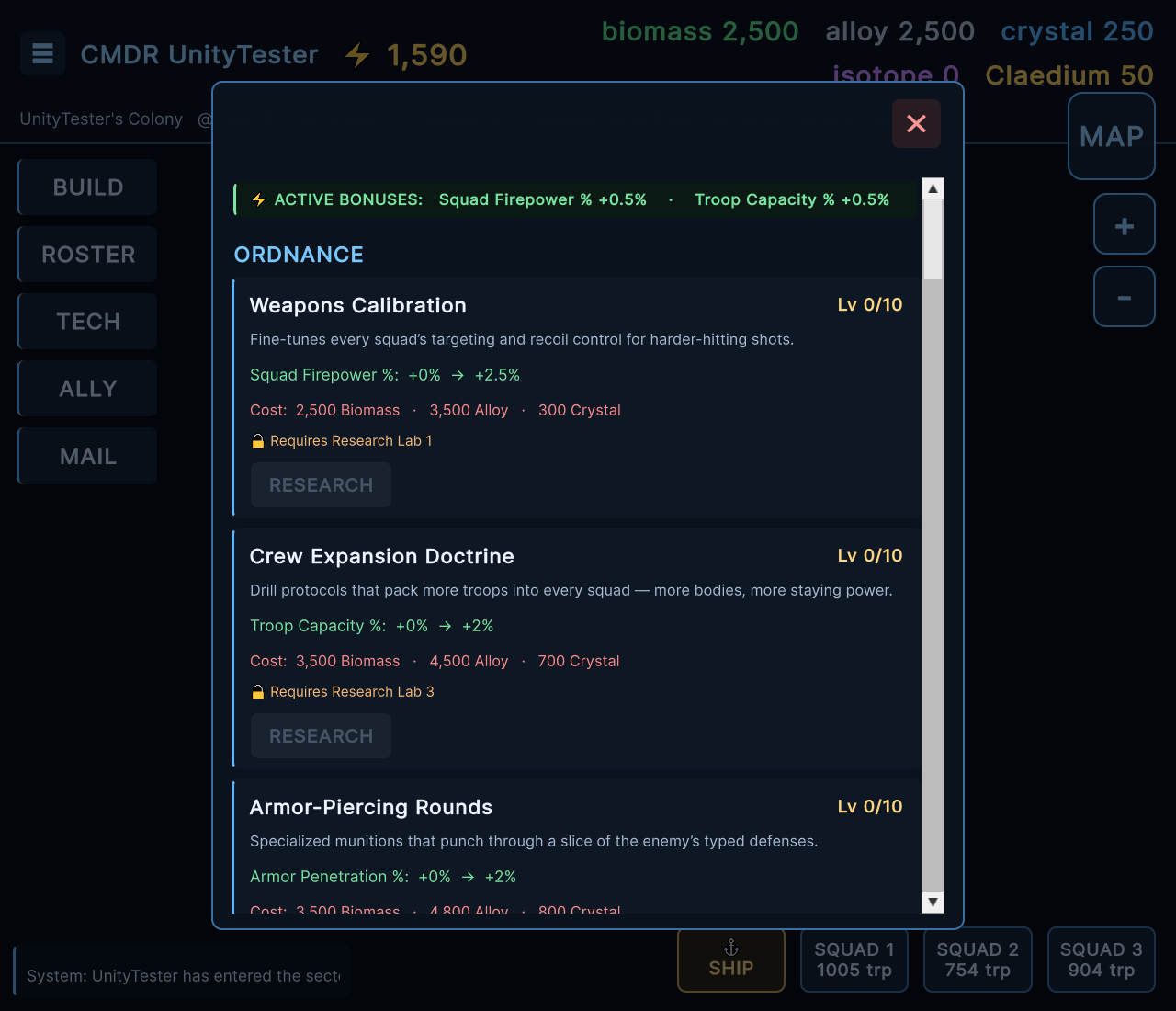Click 'Troop Capacity %: +0% → +2%' stat
Viewport: 1176px width, 1011px height.
tap(372, 626)
